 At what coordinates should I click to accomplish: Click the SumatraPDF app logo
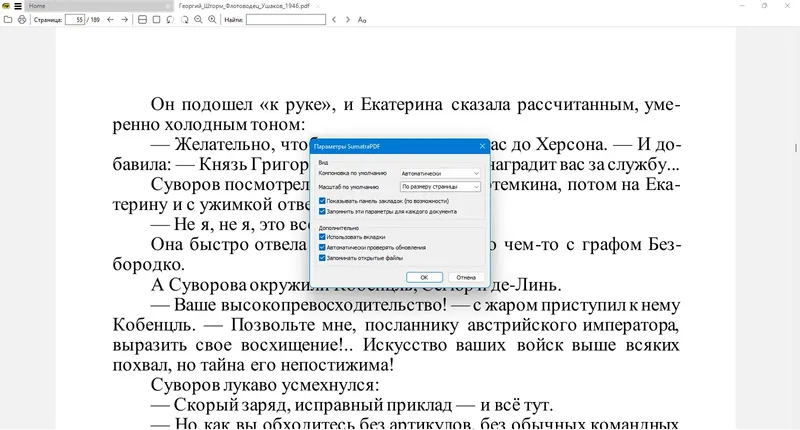click(6, 6)
